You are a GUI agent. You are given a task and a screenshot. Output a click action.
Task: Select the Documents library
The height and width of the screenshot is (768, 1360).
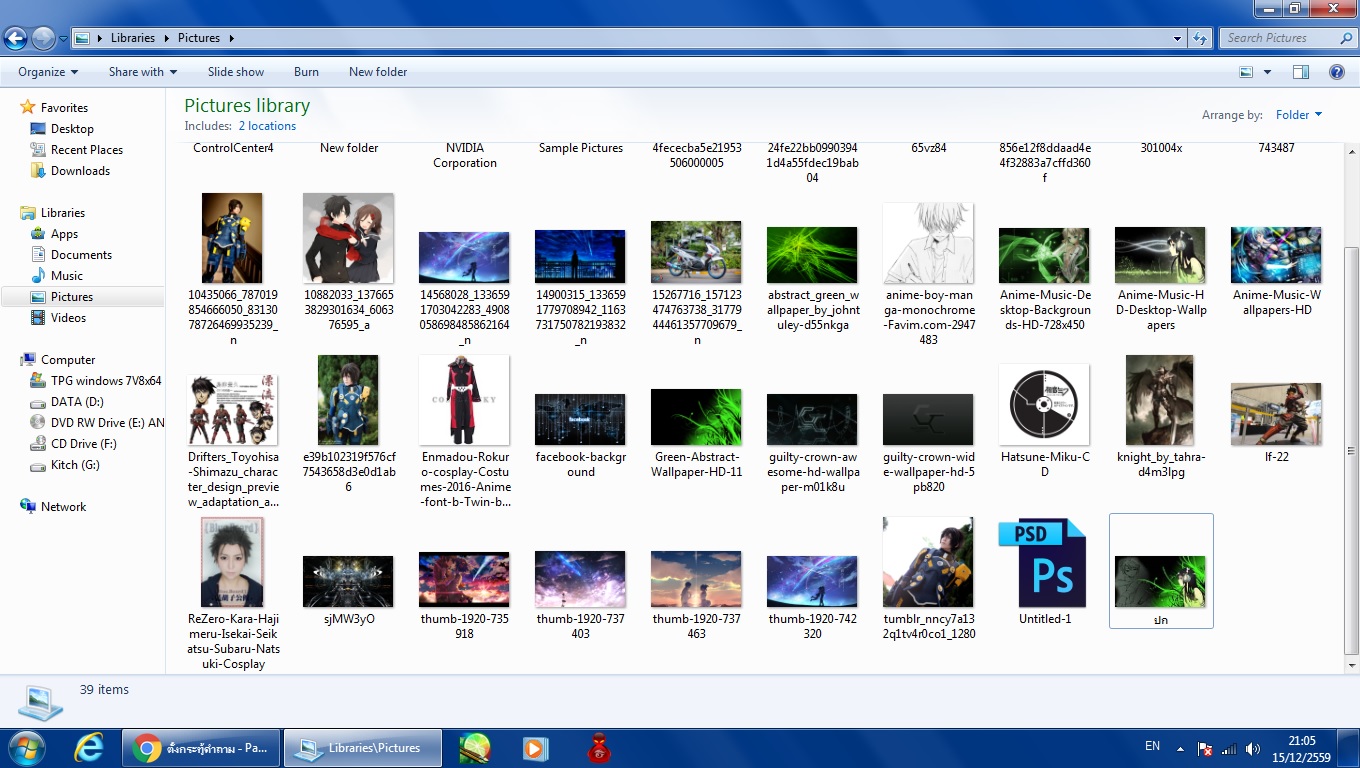pos(81,255)
